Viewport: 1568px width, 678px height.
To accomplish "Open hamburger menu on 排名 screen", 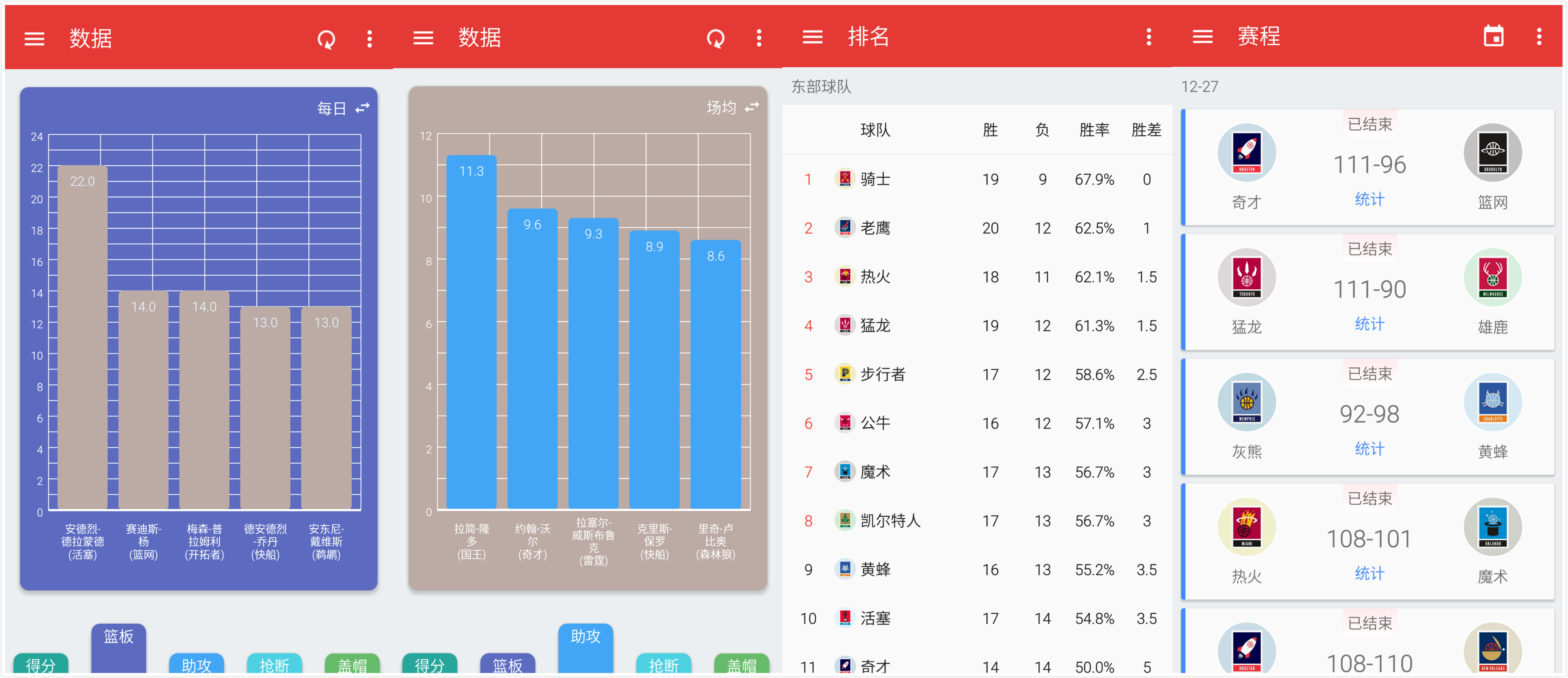I will [812, 37].
